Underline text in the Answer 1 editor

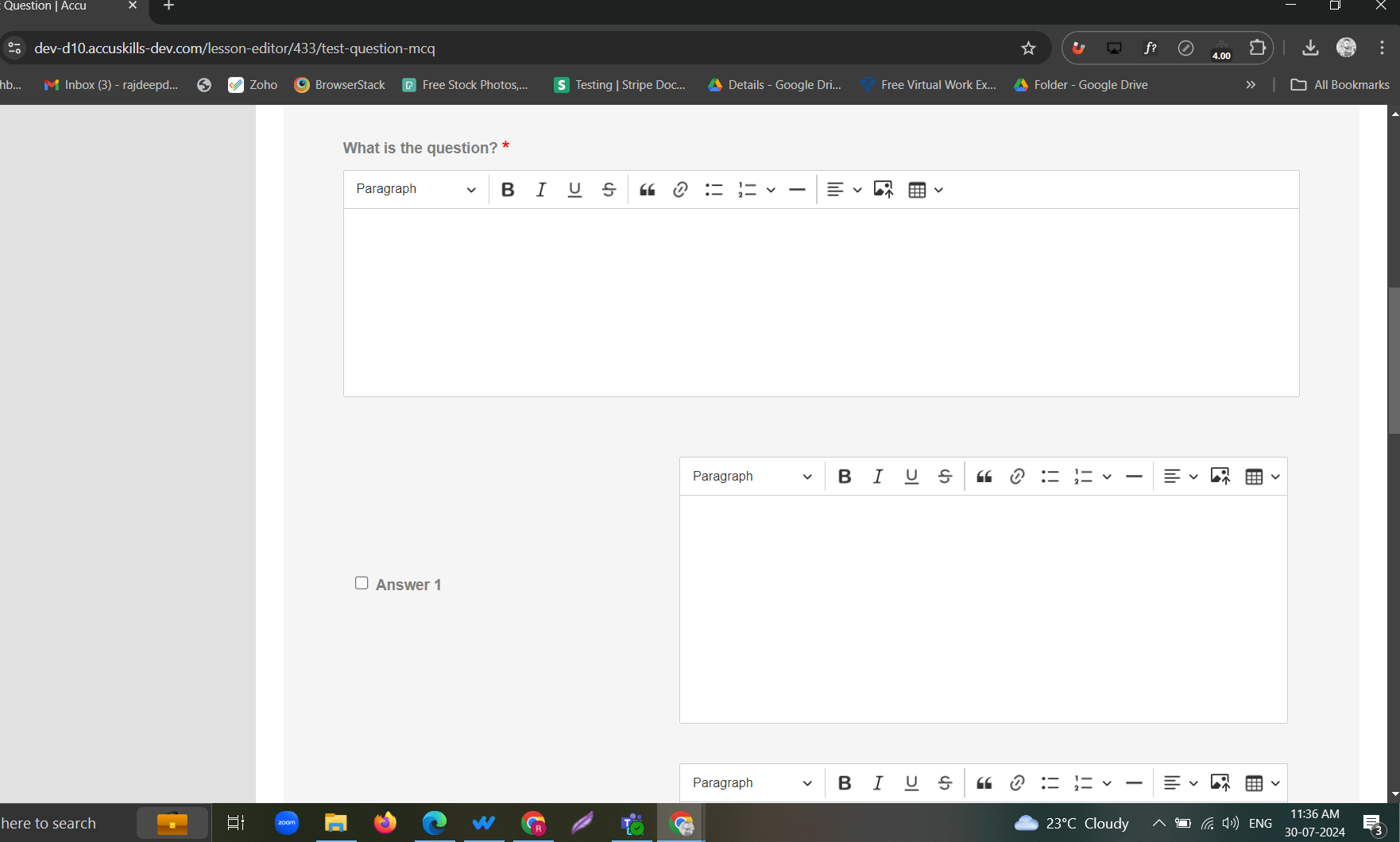[x=911, y=477]
